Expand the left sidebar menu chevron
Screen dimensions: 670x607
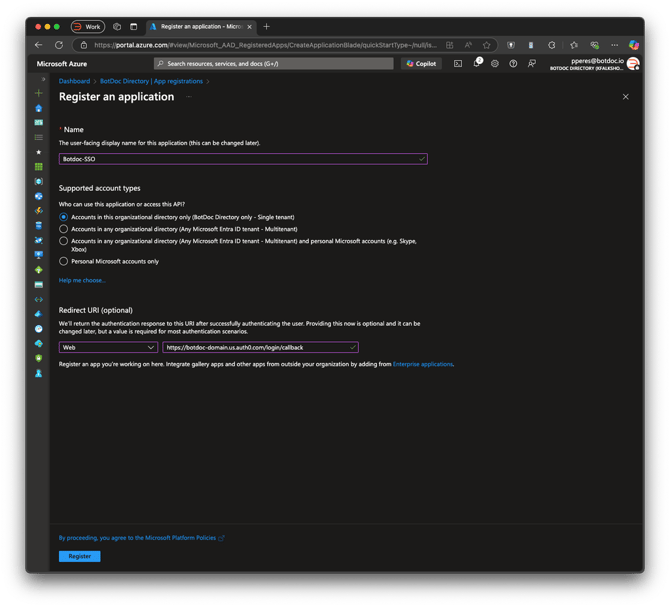(43, 79)
